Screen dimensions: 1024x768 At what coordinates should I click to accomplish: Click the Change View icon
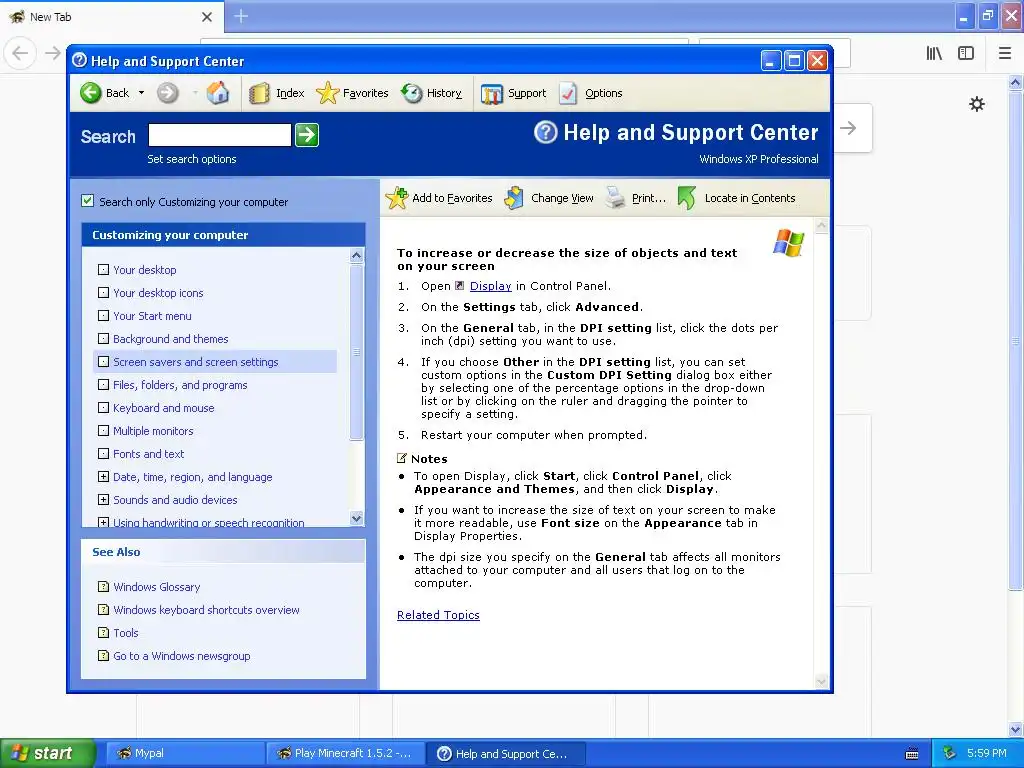515,197
